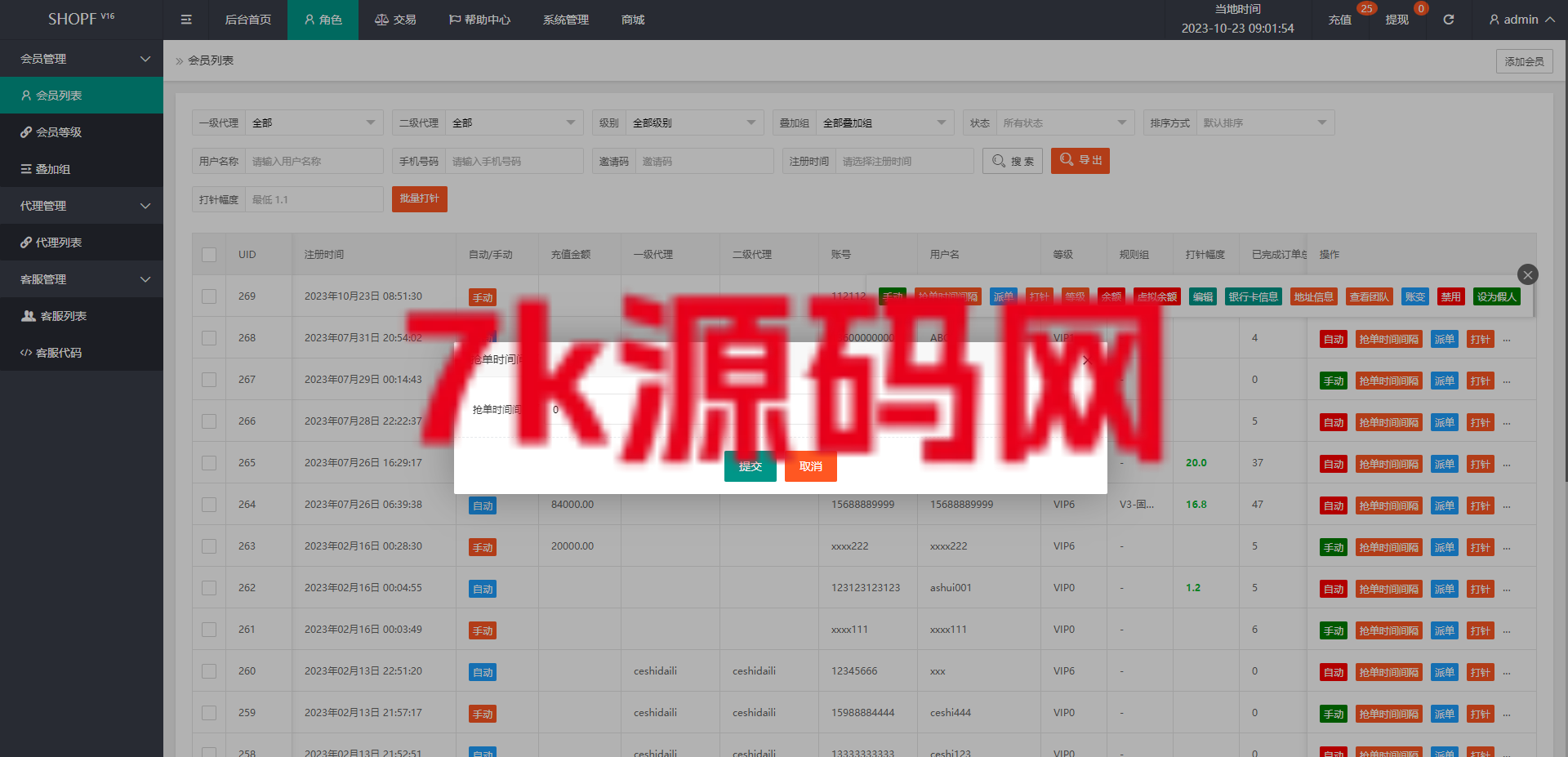
Task: Click the 打针幅度 input field
Action: tap(314, 199)
